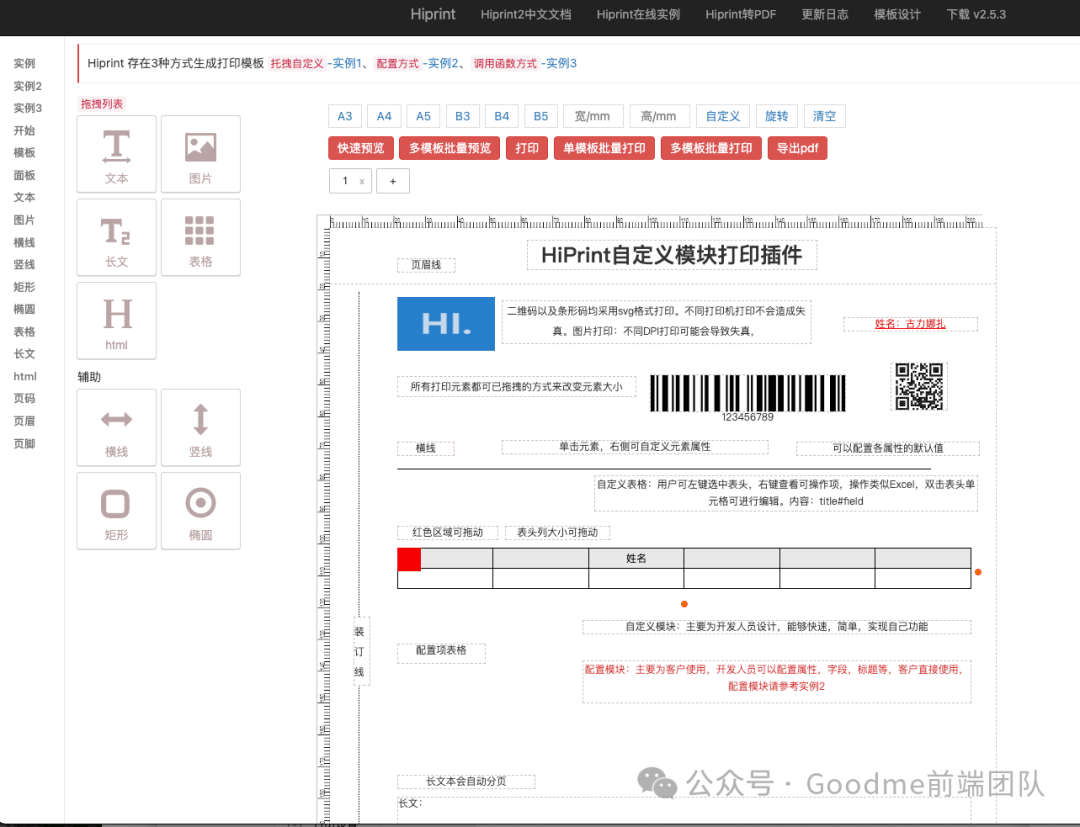Open 实例3 in the left sidebar
The image size is (1080, 827).
[x=28, y=108]
